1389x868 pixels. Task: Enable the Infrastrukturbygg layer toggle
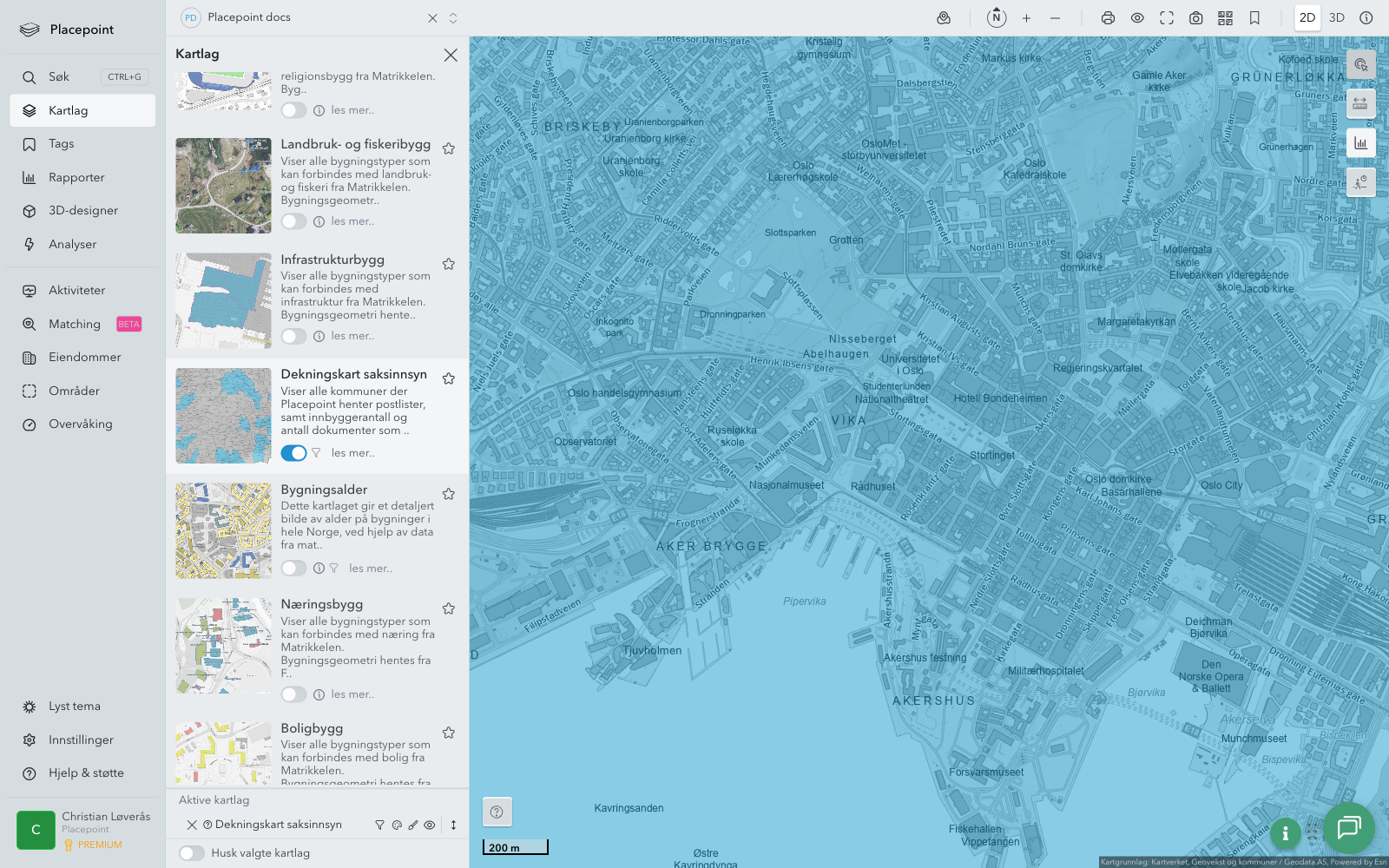tap(293, 336)
